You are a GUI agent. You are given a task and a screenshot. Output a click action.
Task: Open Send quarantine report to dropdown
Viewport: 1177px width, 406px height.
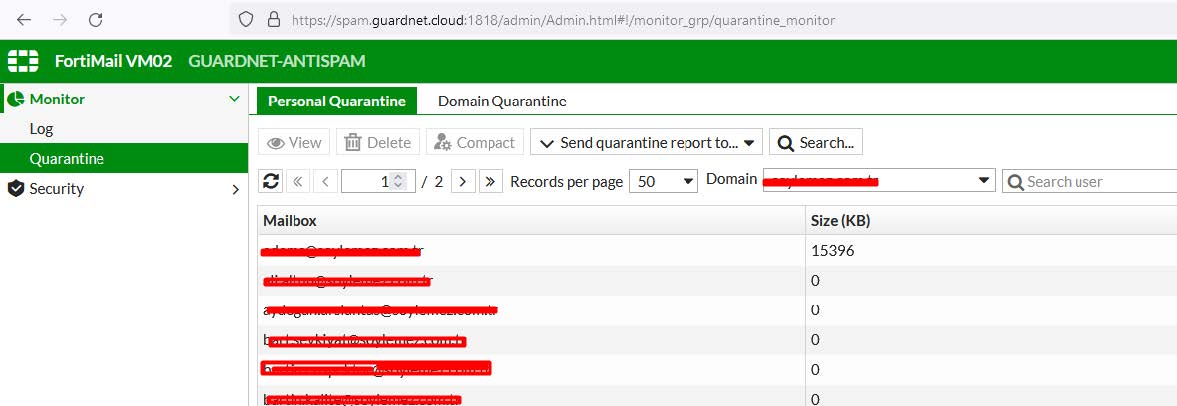point(646,143)
